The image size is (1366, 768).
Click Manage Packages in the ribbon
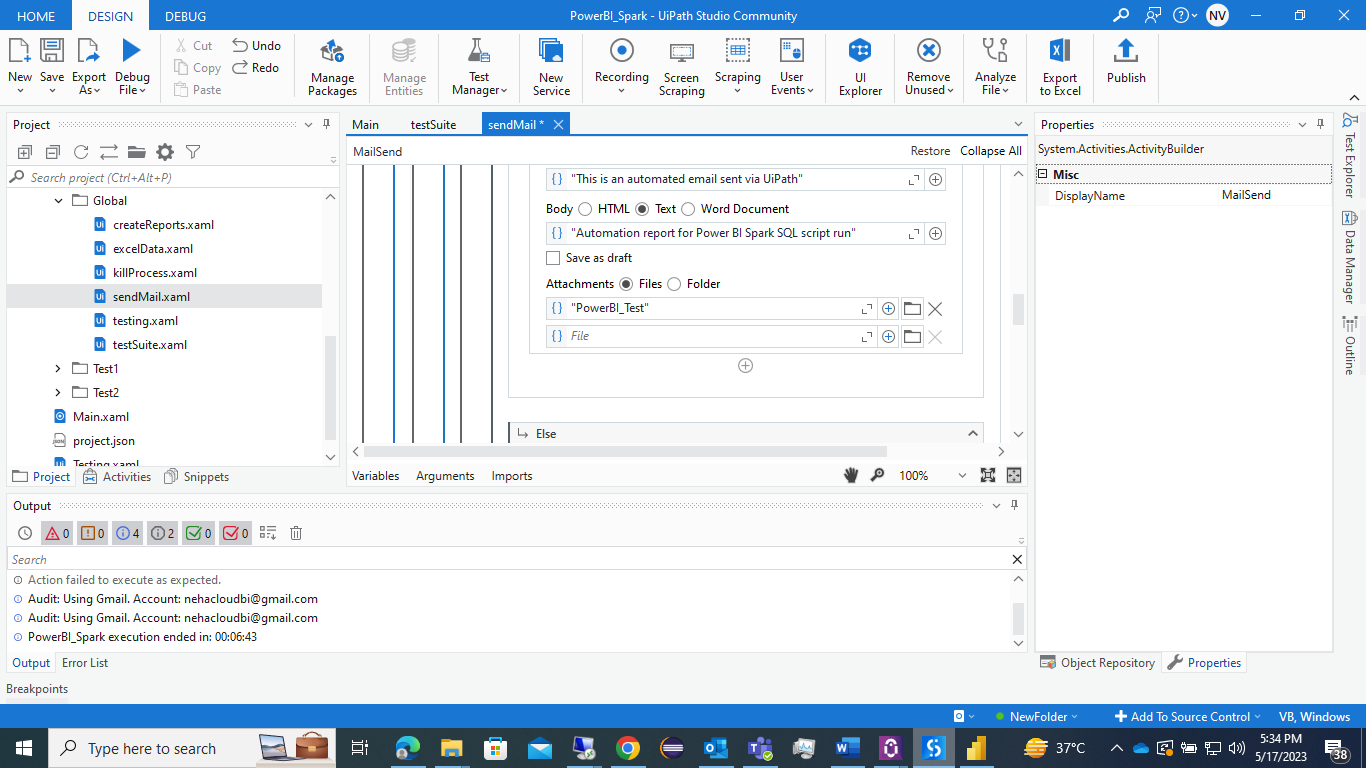pos(332,68)
